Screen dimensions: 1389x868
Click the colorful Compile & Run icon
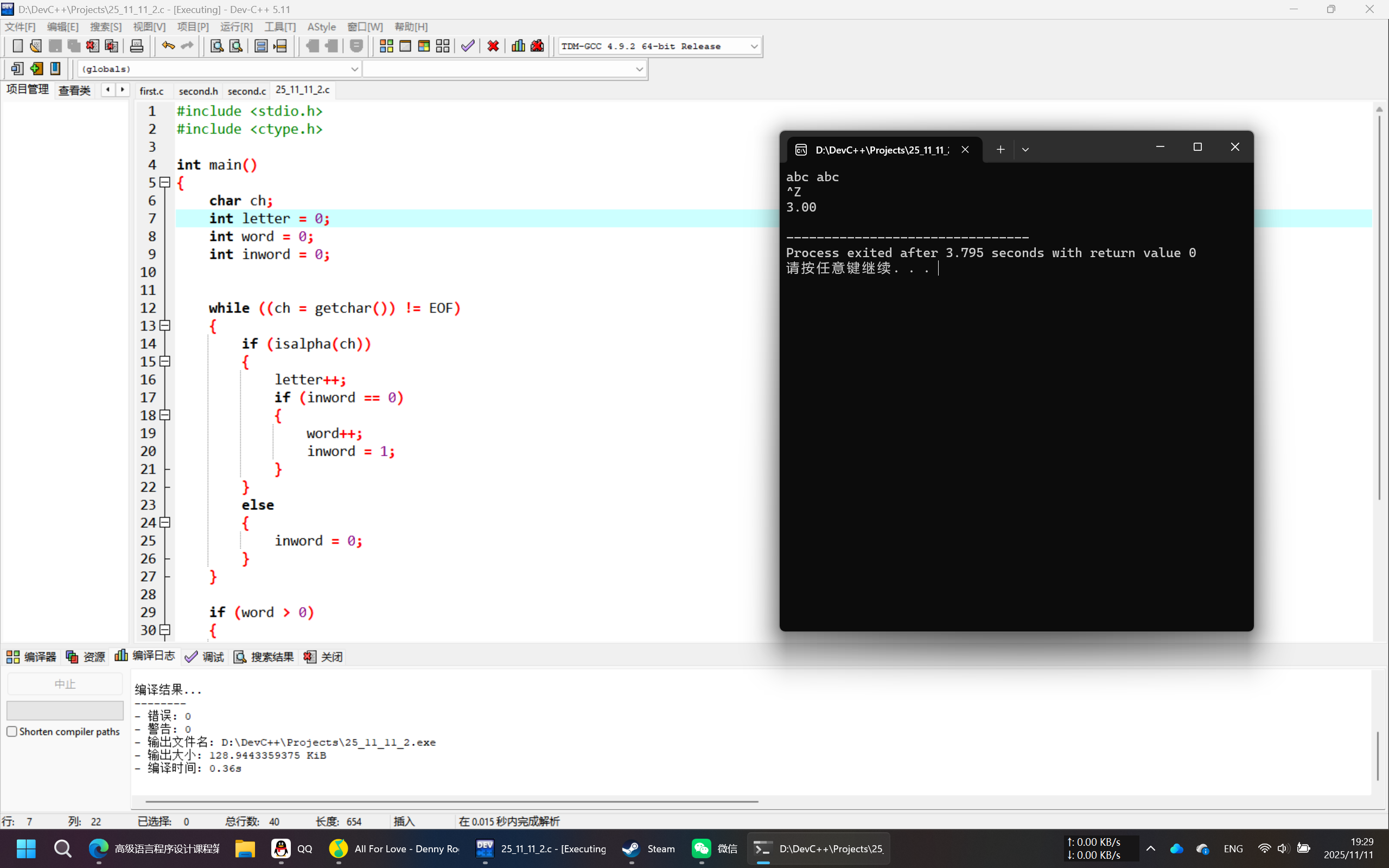tap(424, 46)
